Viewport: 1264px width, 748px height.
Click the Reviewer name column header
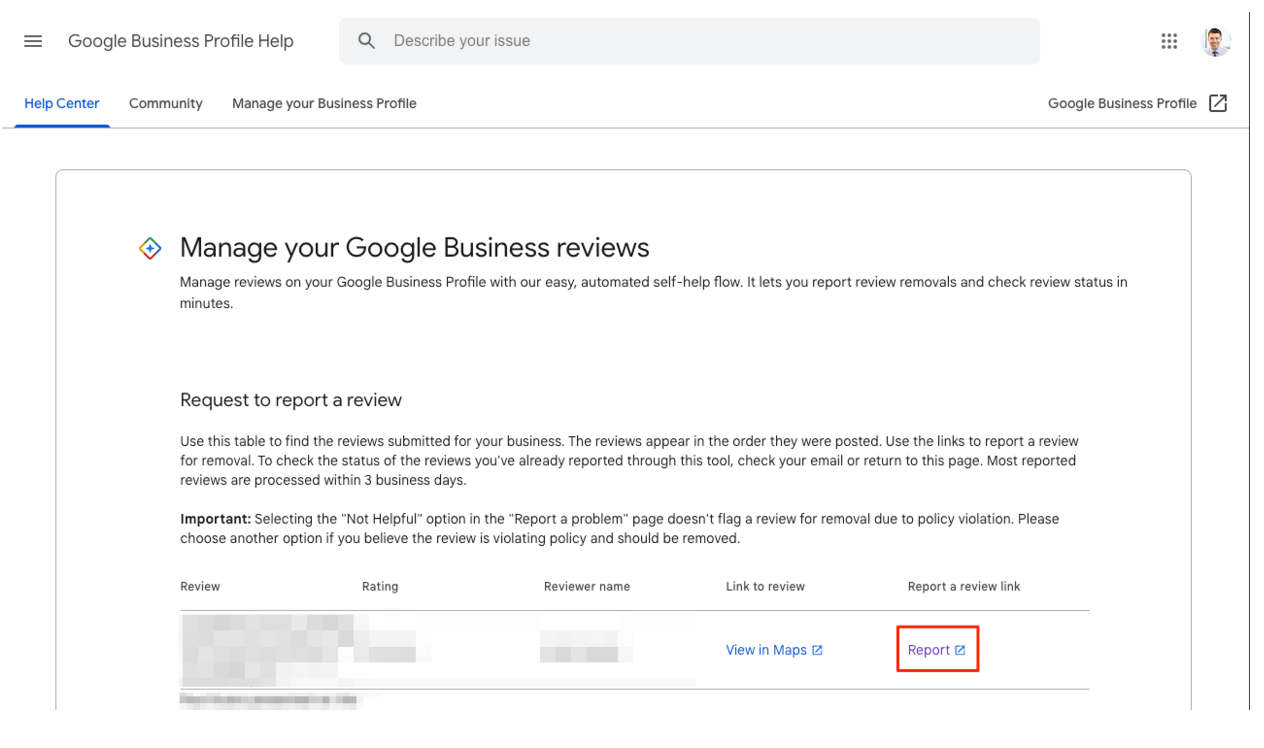(x=587, y=587)
